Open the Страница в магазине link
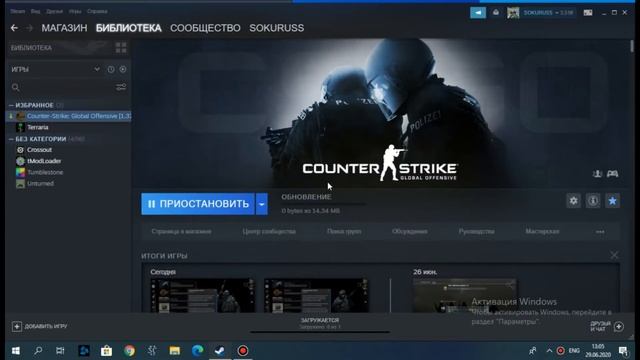This screenshot has width=640, height=360. pyautogui.click(x=181, y=231)
